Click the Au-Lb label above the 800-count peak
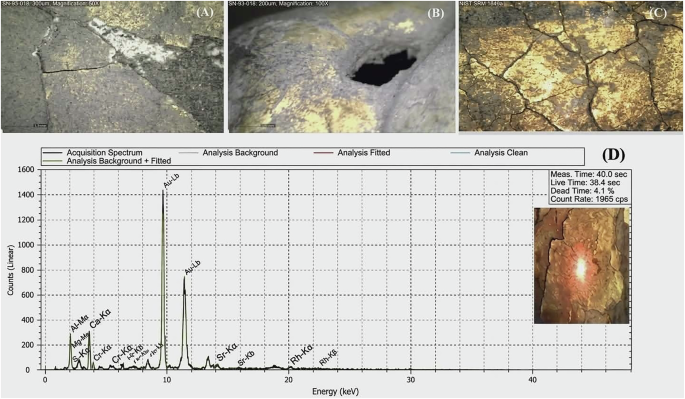 click(192, 267)
